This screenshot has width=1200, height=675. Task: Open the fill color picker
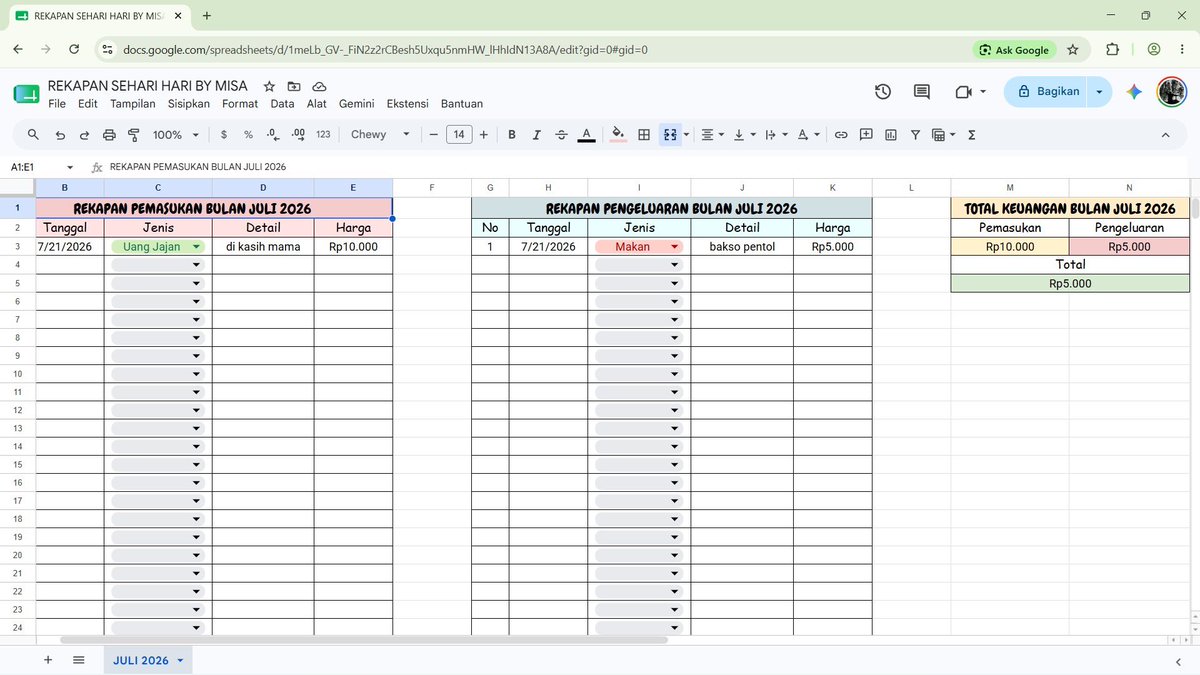pyautogui.click(x=618, y=134)
